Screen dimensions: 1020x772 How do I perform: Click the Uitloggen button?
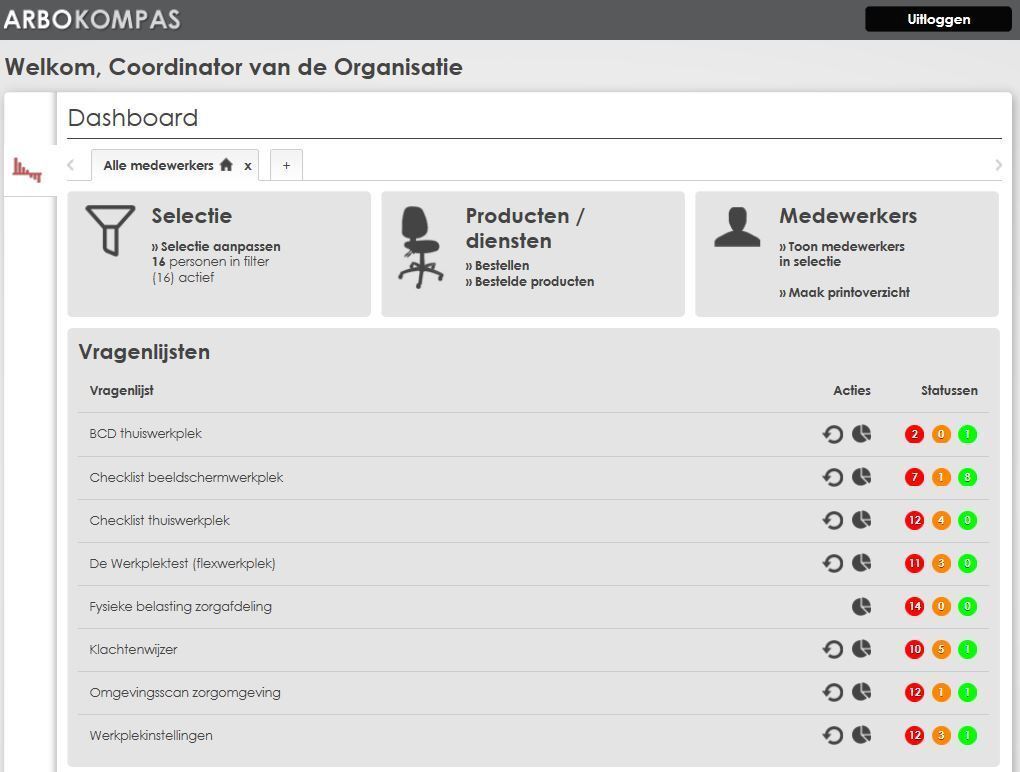(938, 19)
